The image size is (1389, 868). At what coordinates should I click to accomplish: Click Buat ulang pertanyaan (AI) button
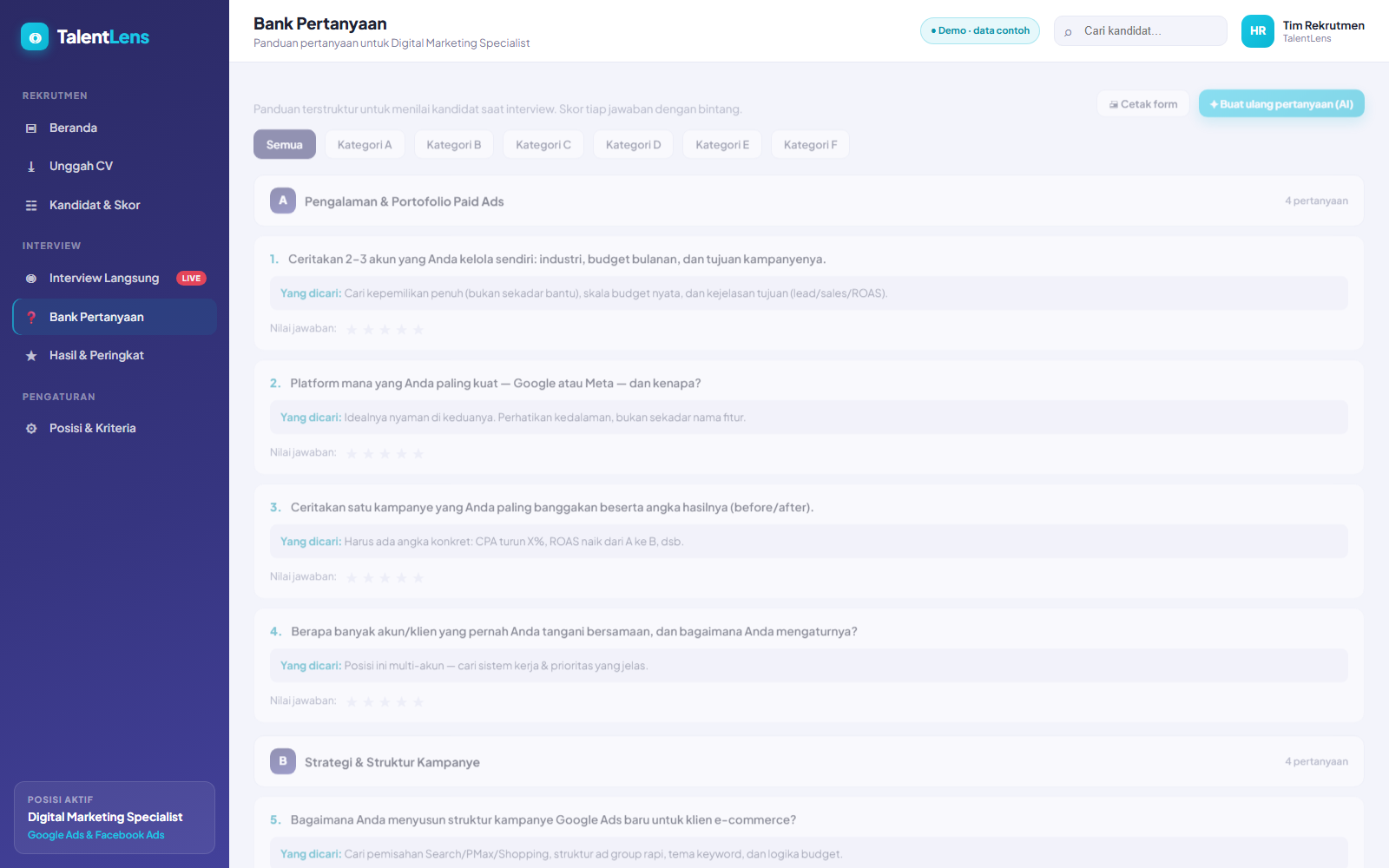(x=1281, y=104)
